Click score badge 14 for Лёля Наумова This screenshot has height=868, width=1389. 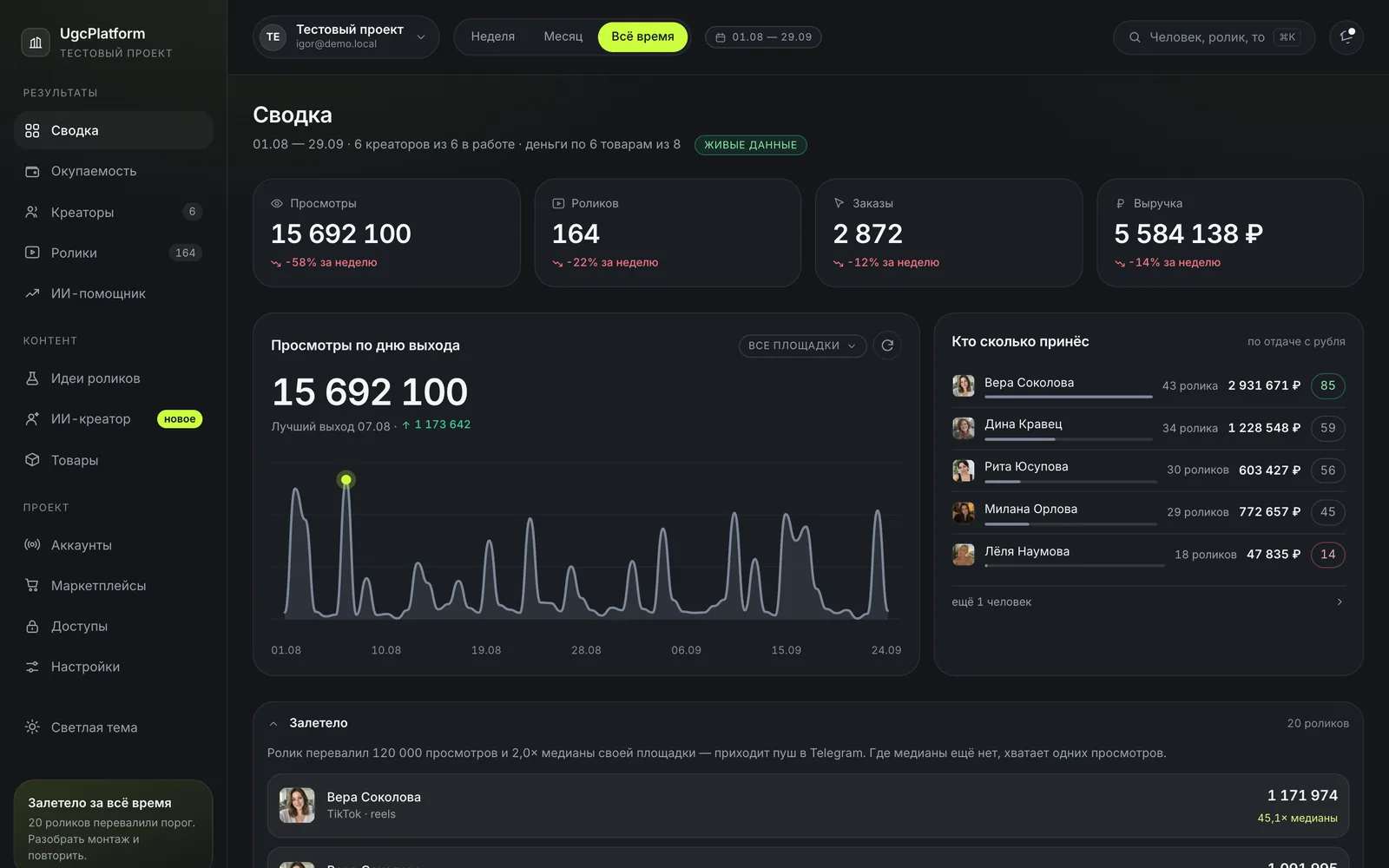[x=1327, y=555]
